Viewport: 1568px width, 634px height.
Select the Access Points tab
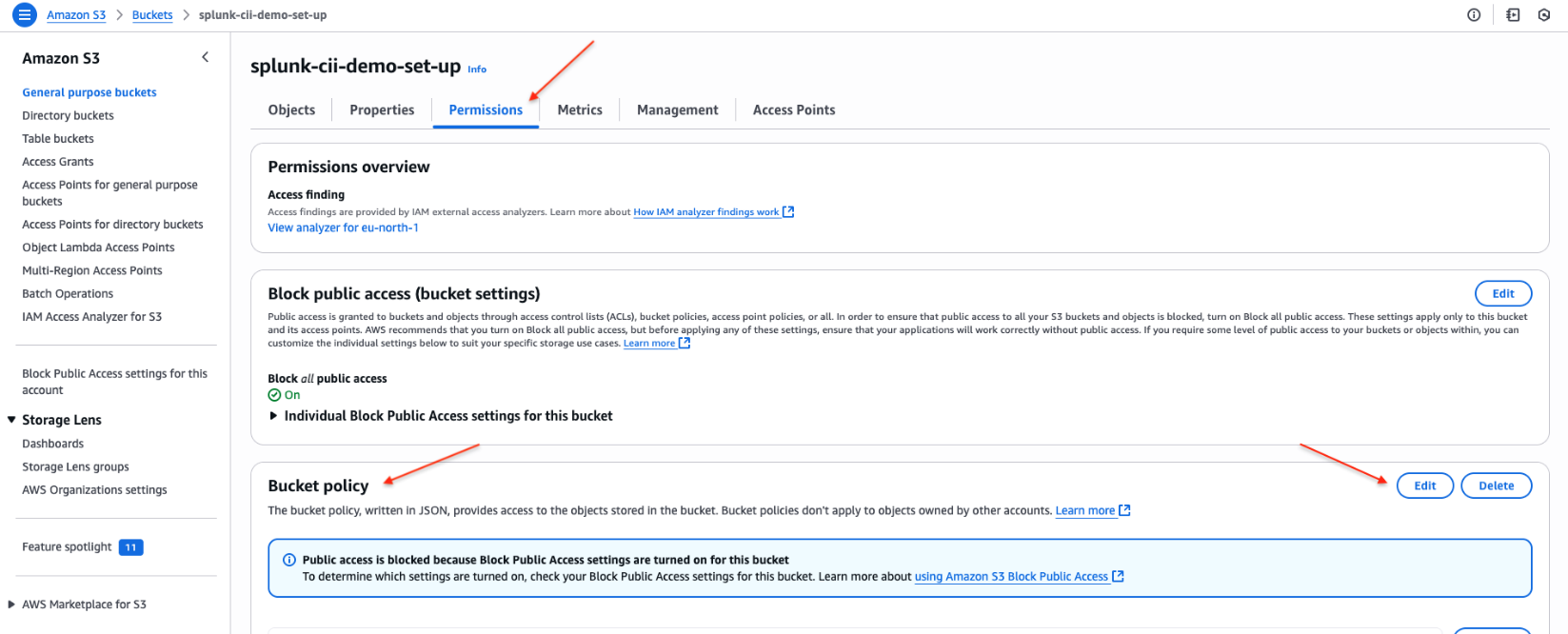tap(793, 110)
